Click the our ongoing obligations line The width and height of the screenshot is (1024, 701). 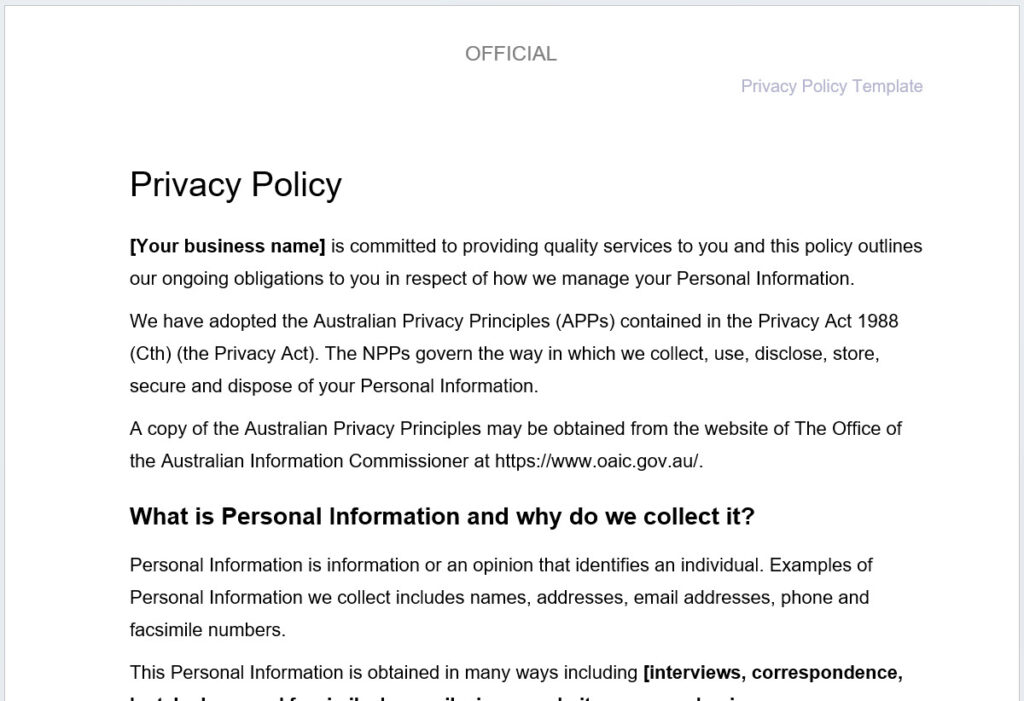492,279
